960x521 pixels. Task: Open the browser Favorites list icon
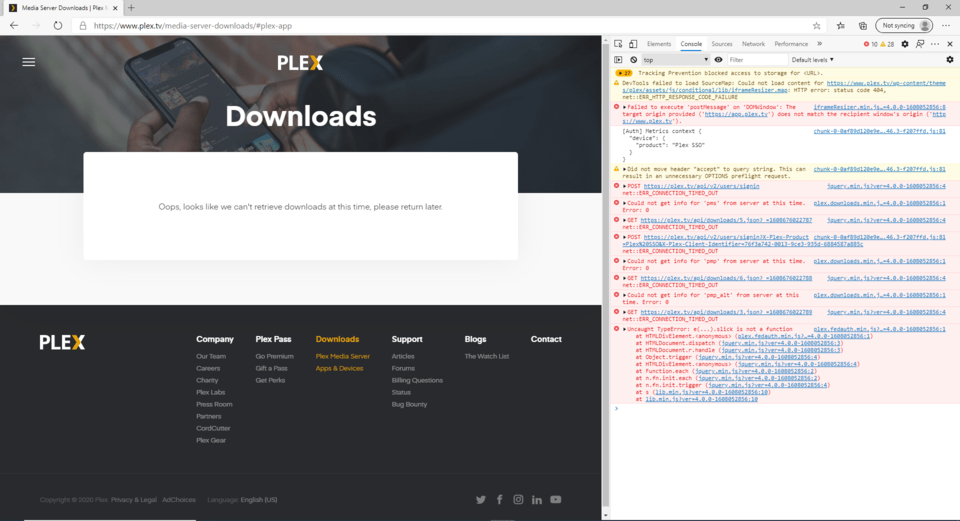841,26
